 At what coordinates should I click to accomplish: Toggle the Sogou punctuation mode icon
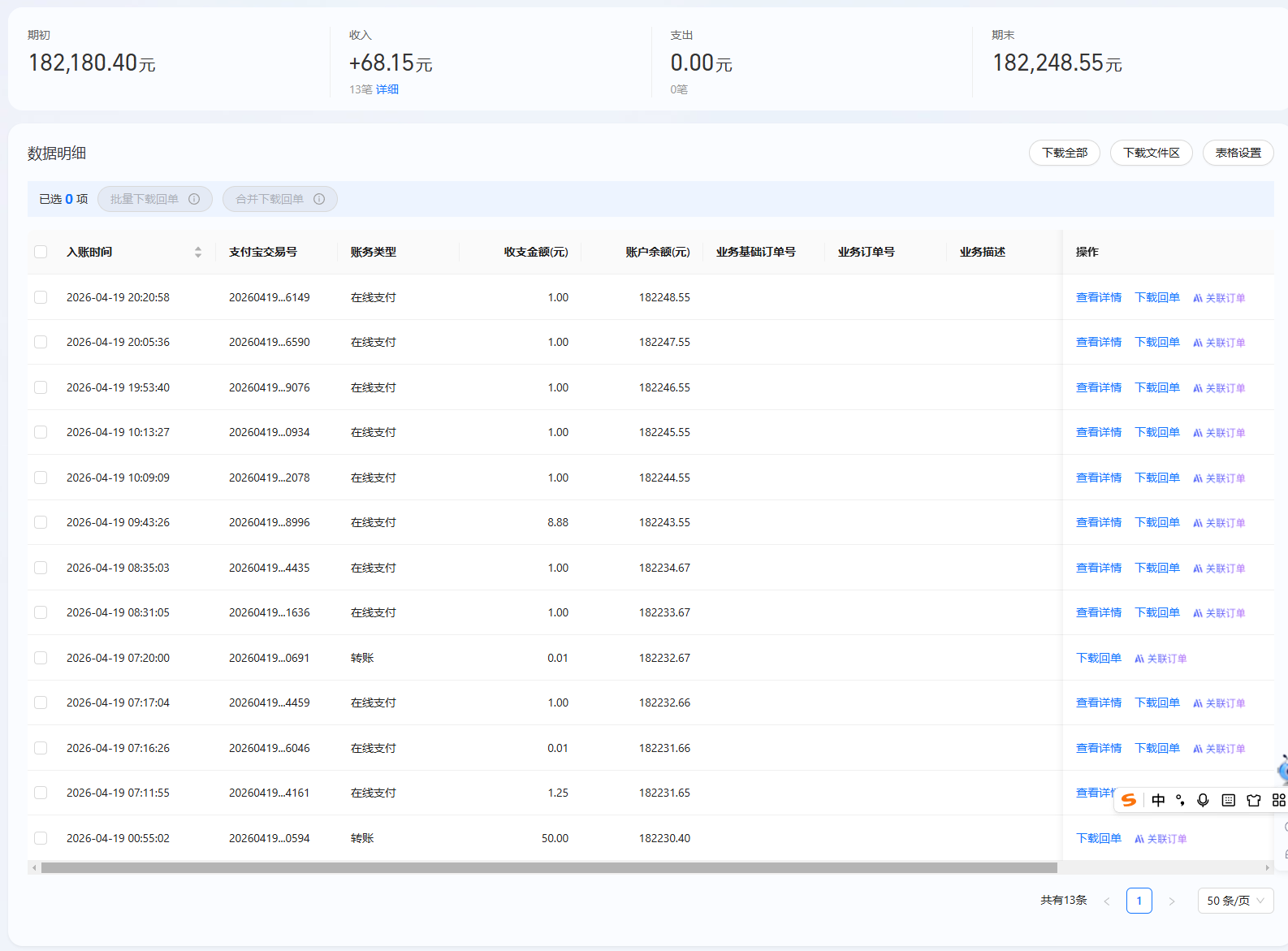point(1180,800)
